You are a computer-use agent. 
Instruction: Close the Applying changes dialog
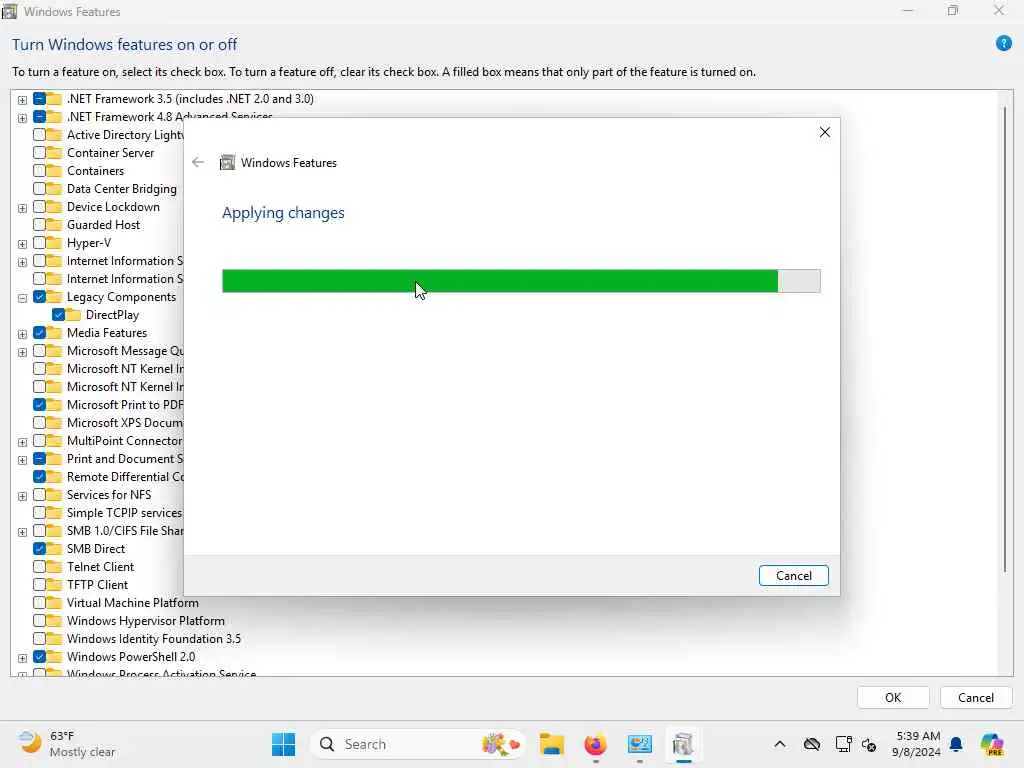click(x=825, y=132)
